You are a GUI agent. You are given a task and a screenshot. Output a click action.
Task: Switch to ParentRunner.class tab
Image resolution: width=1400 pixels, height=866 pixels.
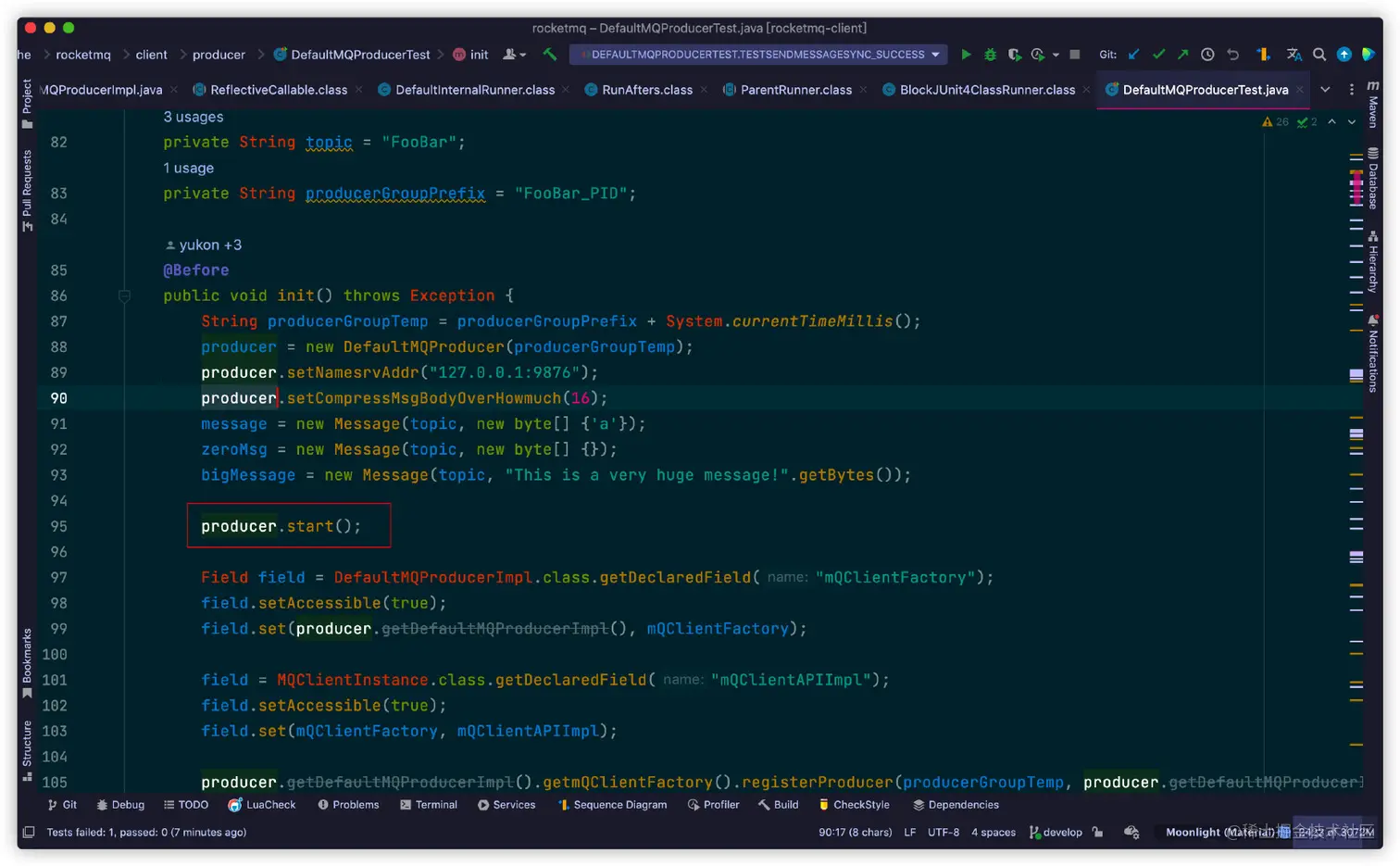(788, 90)
